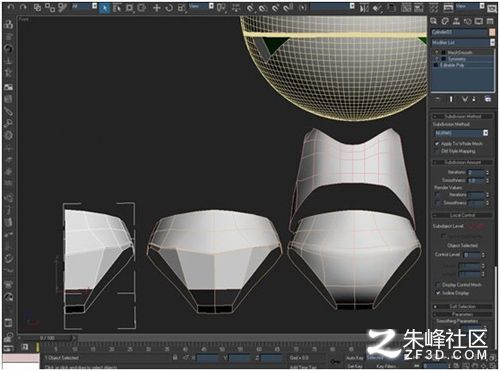Viewport: 500px width, 371px height.
Task: Click the Iterations spinner arrows
Action: point(487,172)
